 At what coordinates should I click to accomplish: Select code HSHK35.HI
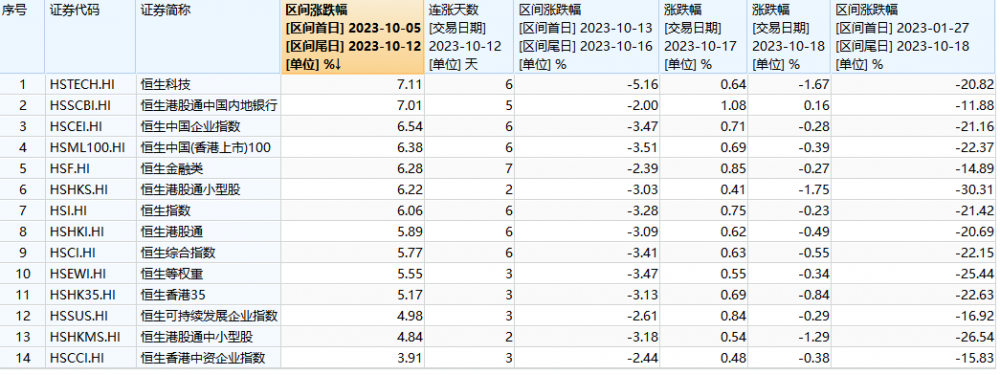(82, 295)
